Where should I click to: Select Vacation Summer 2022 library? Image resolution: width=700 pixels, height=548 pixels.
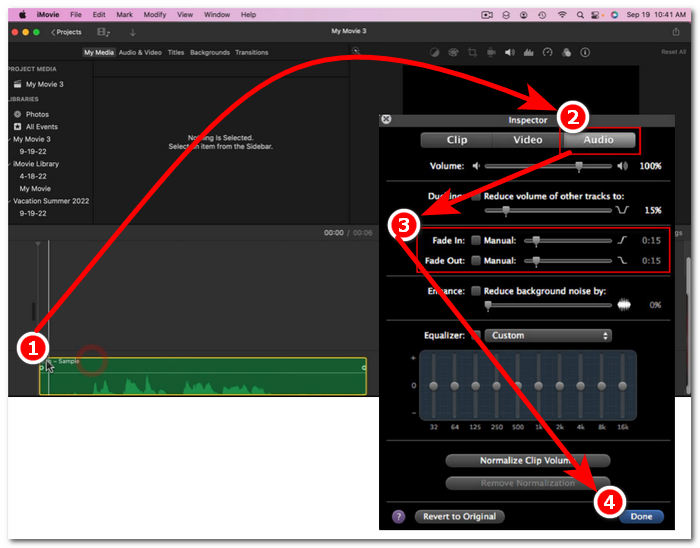(51, 201)
